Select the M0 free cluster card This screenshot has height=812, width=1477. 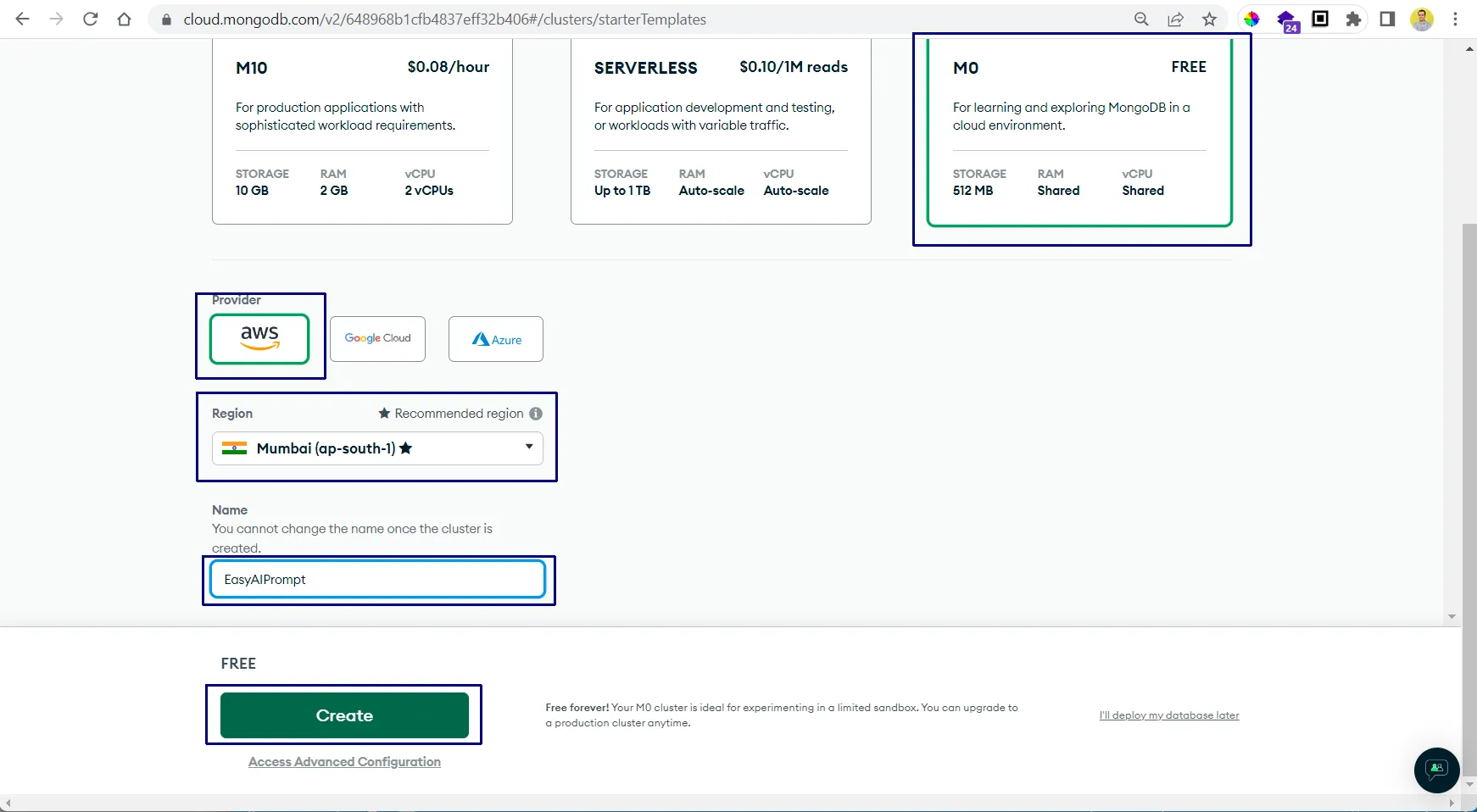pos(1079,131)
